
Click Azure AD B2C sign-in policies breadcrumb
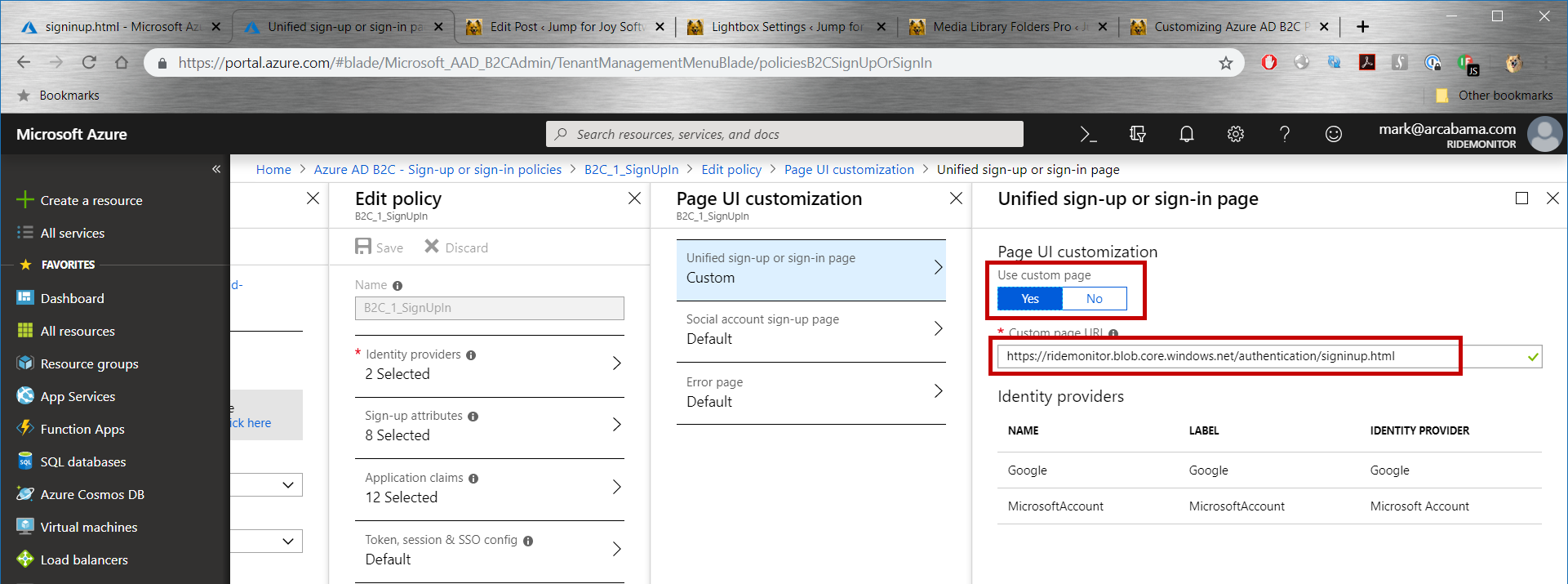pyautogui.click(x=438, y=170)
